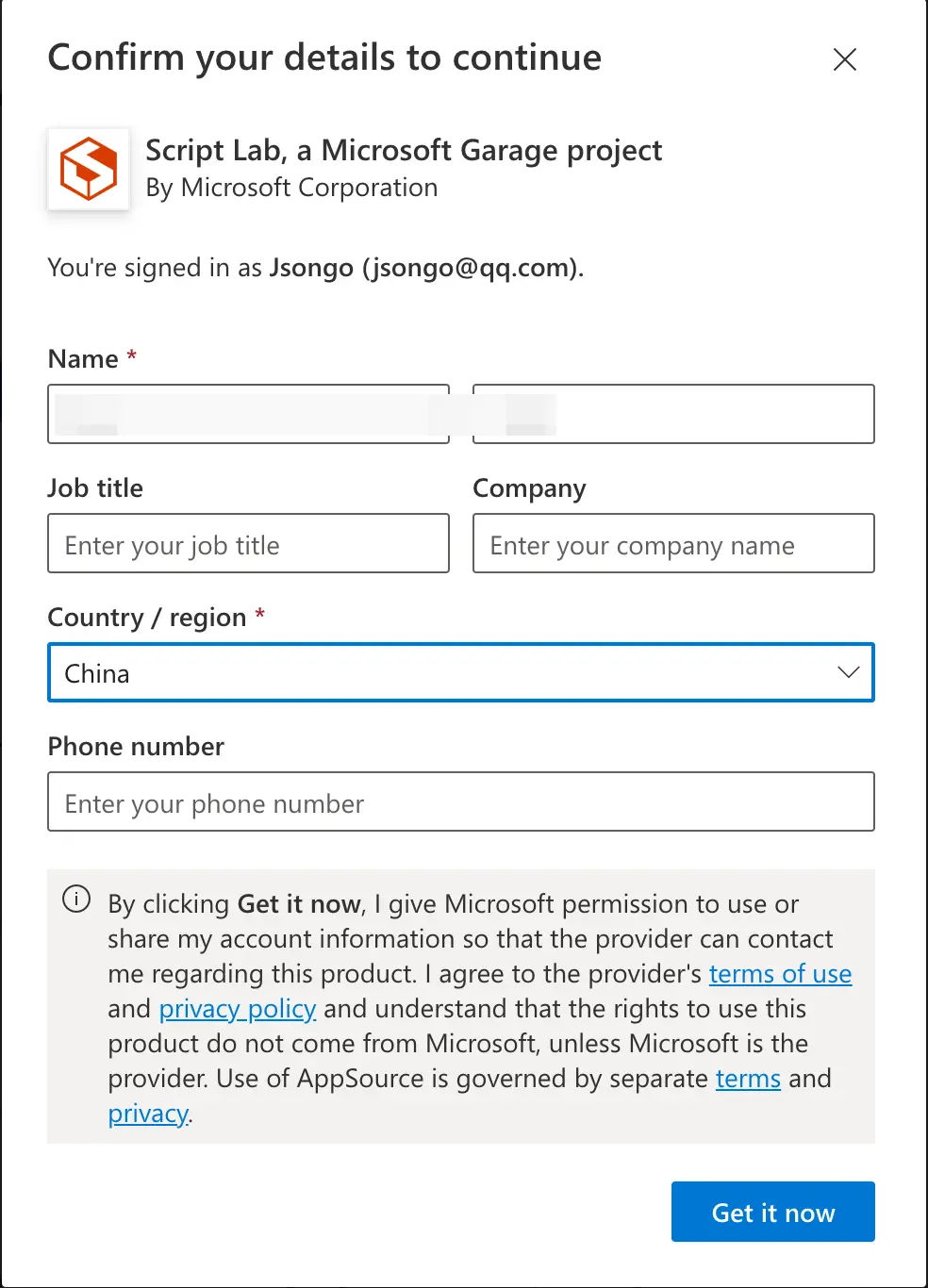This screenshot has height=1288, width=928.
Task: Click the Script Lab product title
Action: (x=404, y=151)
